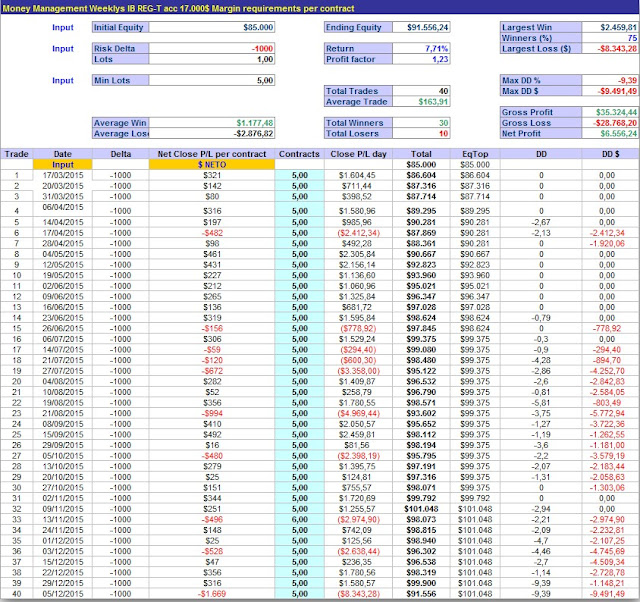The height and width of the screenshot is (602, 640).
Task: Select the Return value 7,71%
Action: (421, 49)
